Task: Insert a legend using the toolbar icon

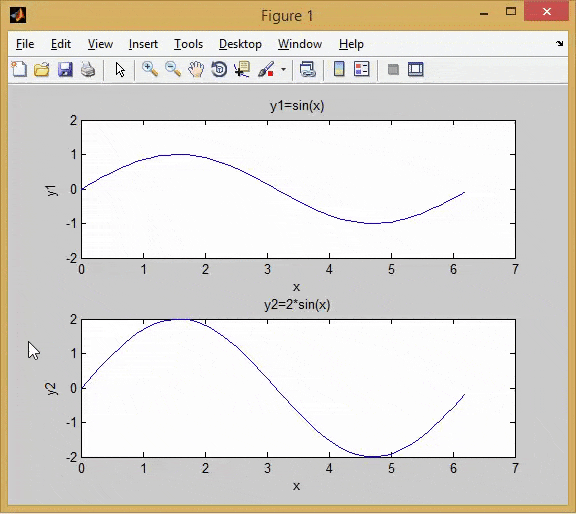Action: 361,69
